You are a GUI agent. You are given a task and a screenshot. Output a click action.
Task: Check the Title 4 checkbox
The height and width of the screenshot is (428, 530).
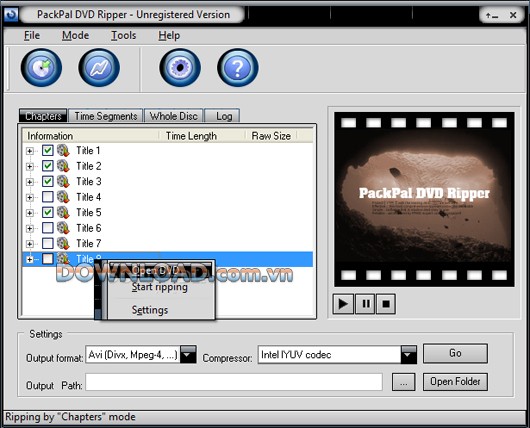click(x=48, y=197)
